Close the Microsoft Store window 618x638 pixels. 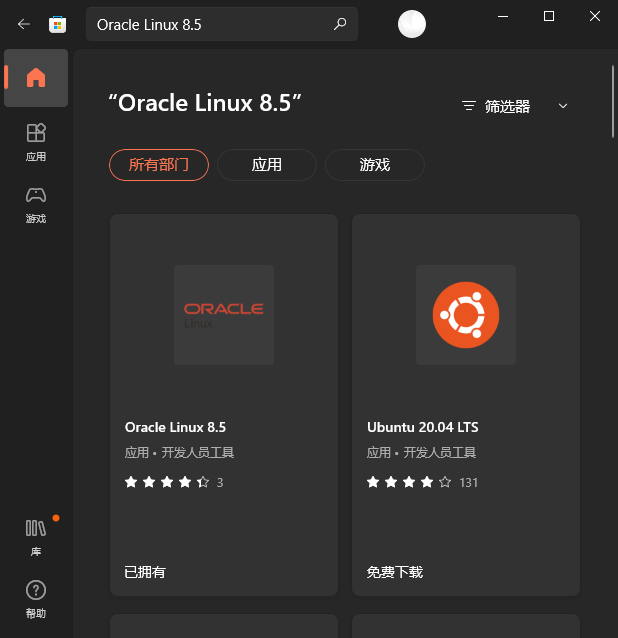tap(595, 16)
